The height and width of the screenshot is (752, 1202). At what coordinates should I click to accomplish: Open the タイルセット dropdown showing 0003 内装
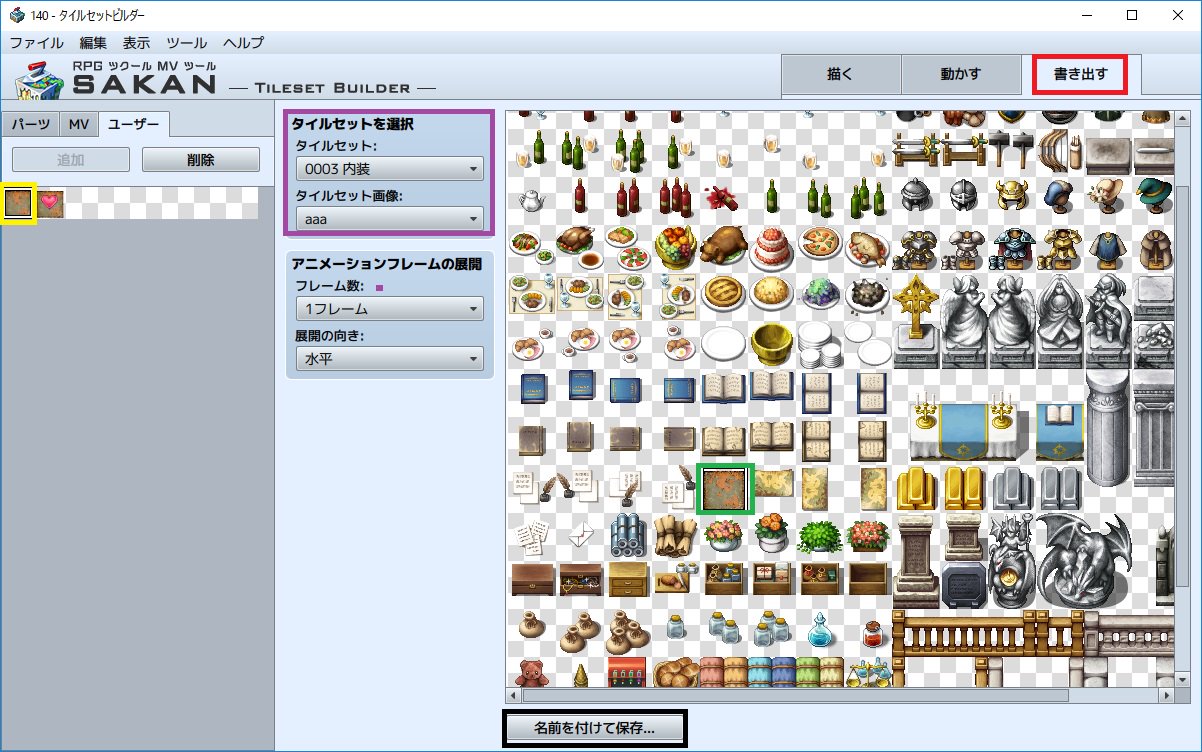[389, 169]
